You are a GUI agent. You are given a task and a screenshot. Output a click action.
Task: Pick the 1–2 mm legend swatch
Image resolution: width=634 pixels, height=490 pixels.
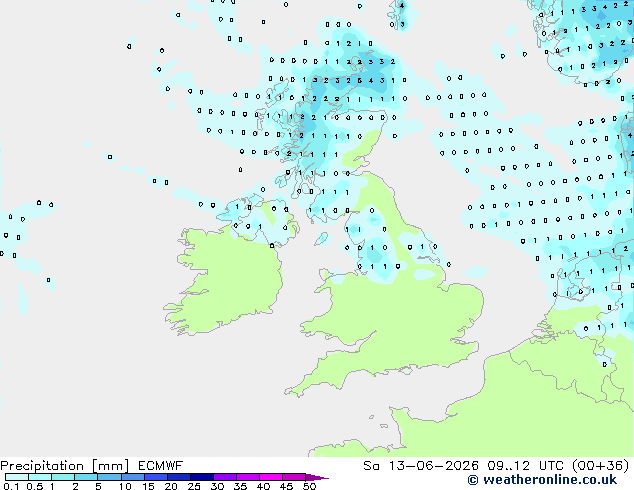tap(63, 477)
